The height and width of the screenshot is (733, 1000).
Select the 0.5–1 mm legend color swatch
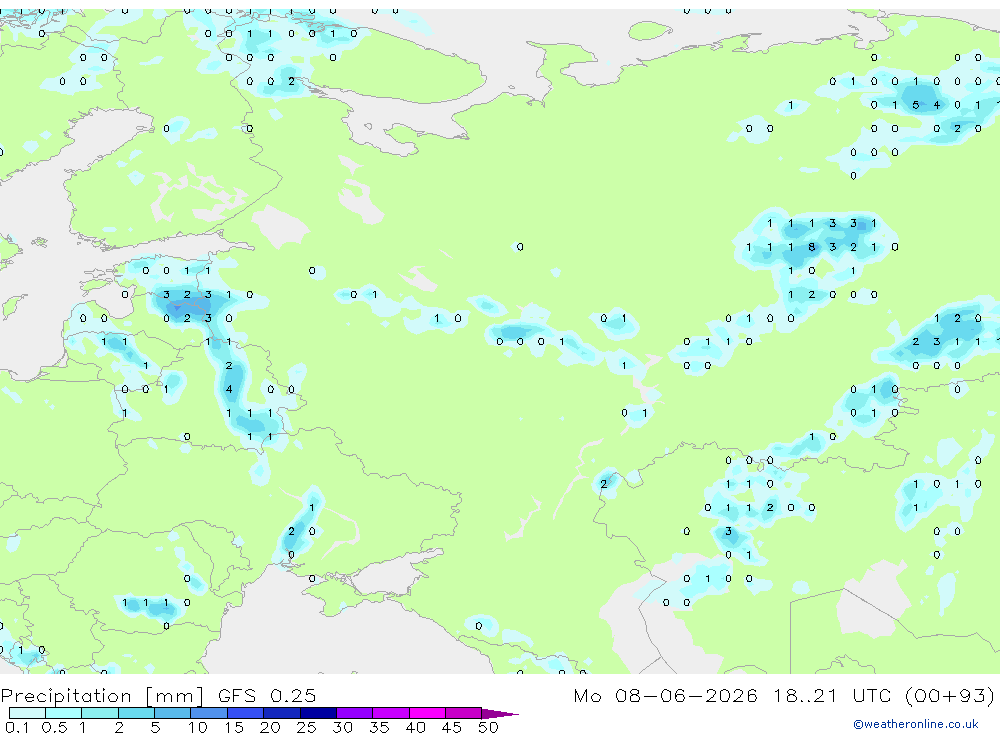64,713
